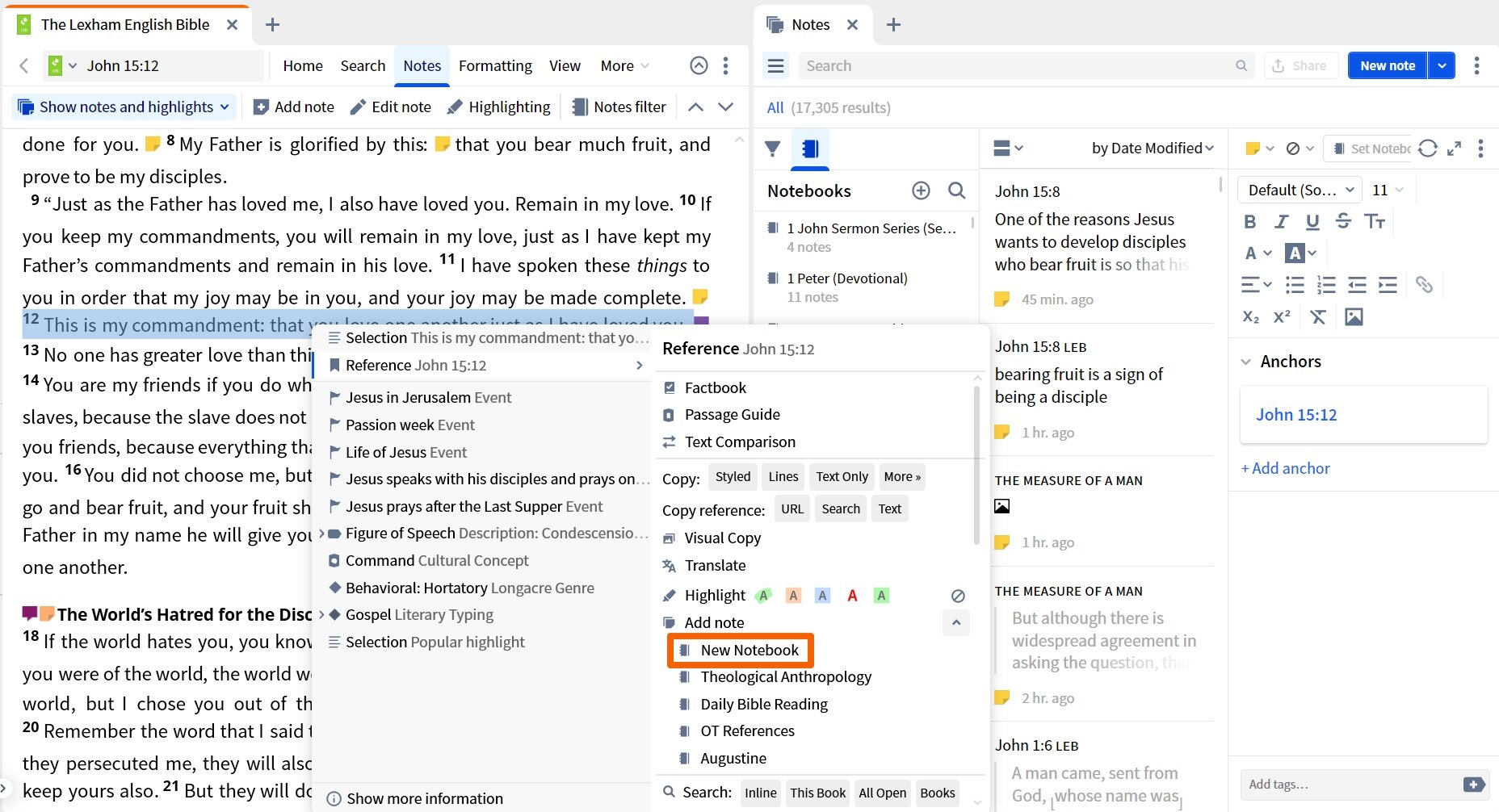Toggle bold formatting in note editor

[1250, 221]
